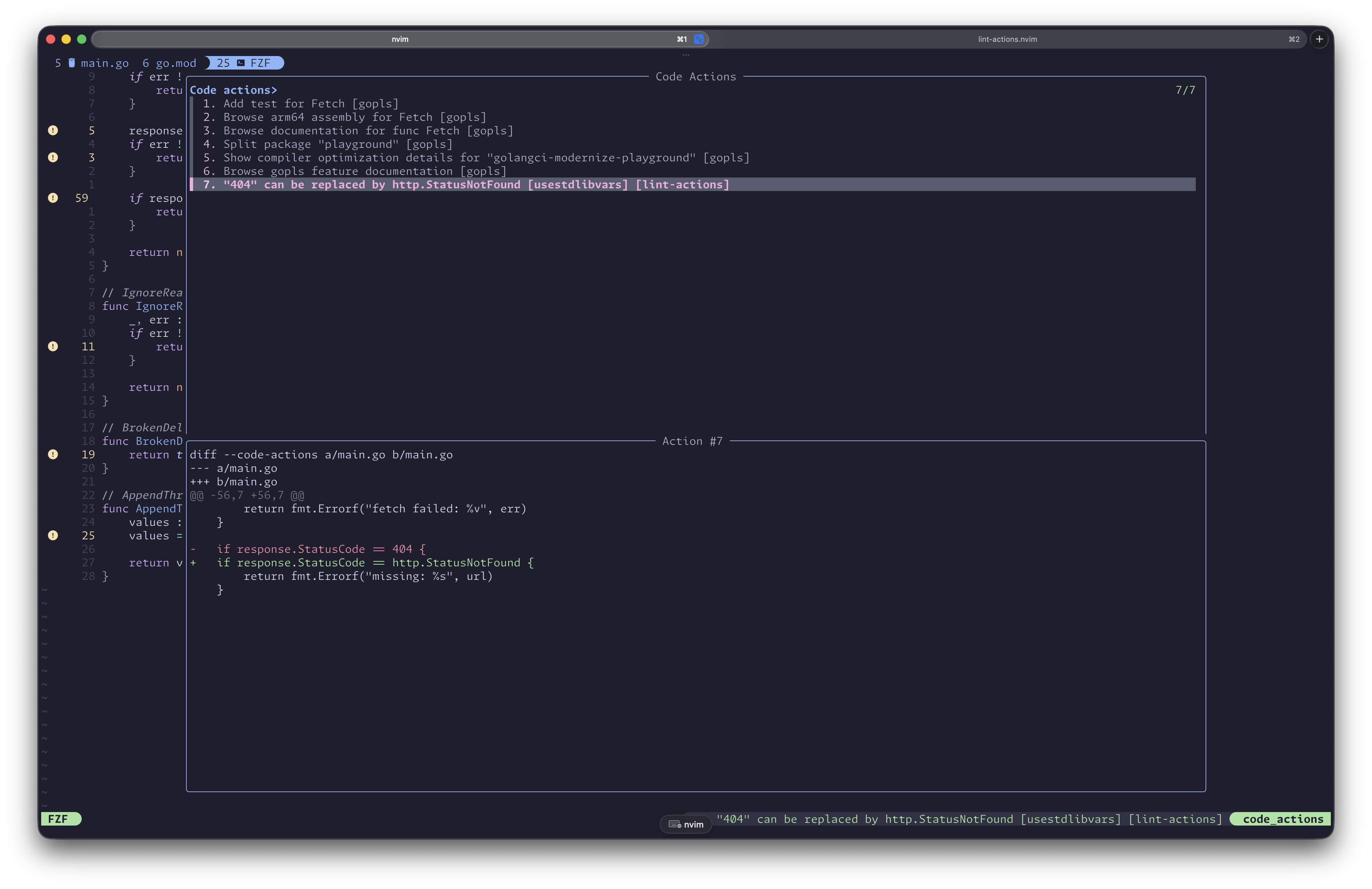Click the diagnostic warning icon on line 11
This screenshot has width=1372, height=889.
(x=53, y=346)
